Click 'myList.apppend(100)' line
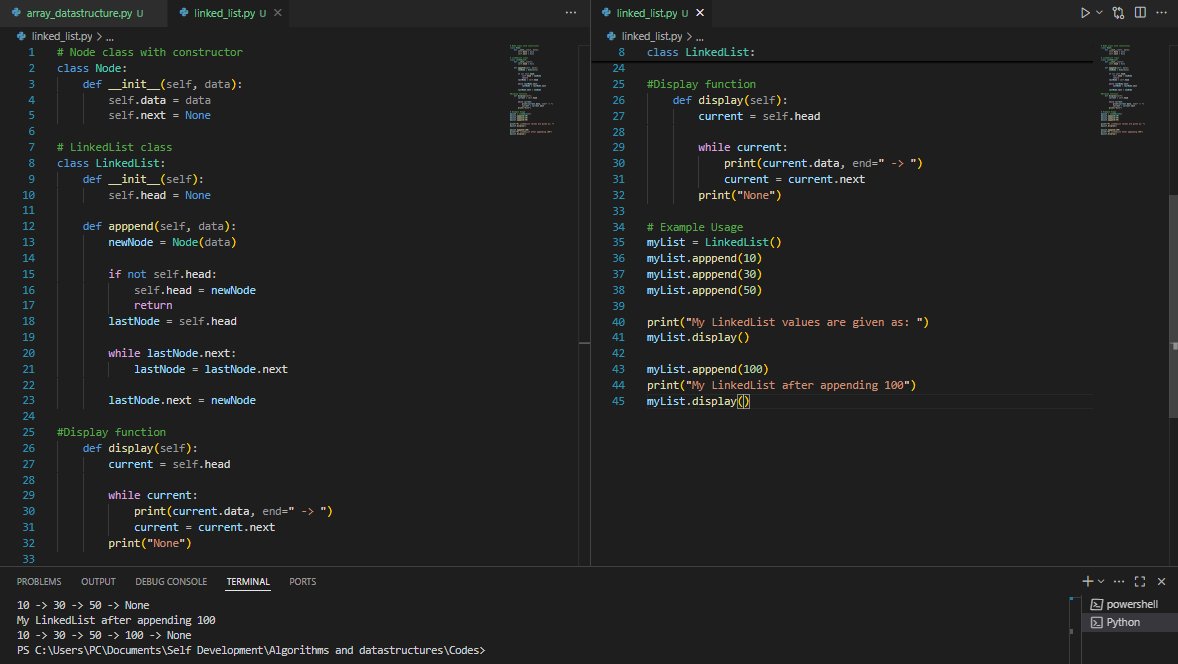Image resolution: width=1178 pixels, height=664 pixels. pyautogui.click(x=708, y=369)
